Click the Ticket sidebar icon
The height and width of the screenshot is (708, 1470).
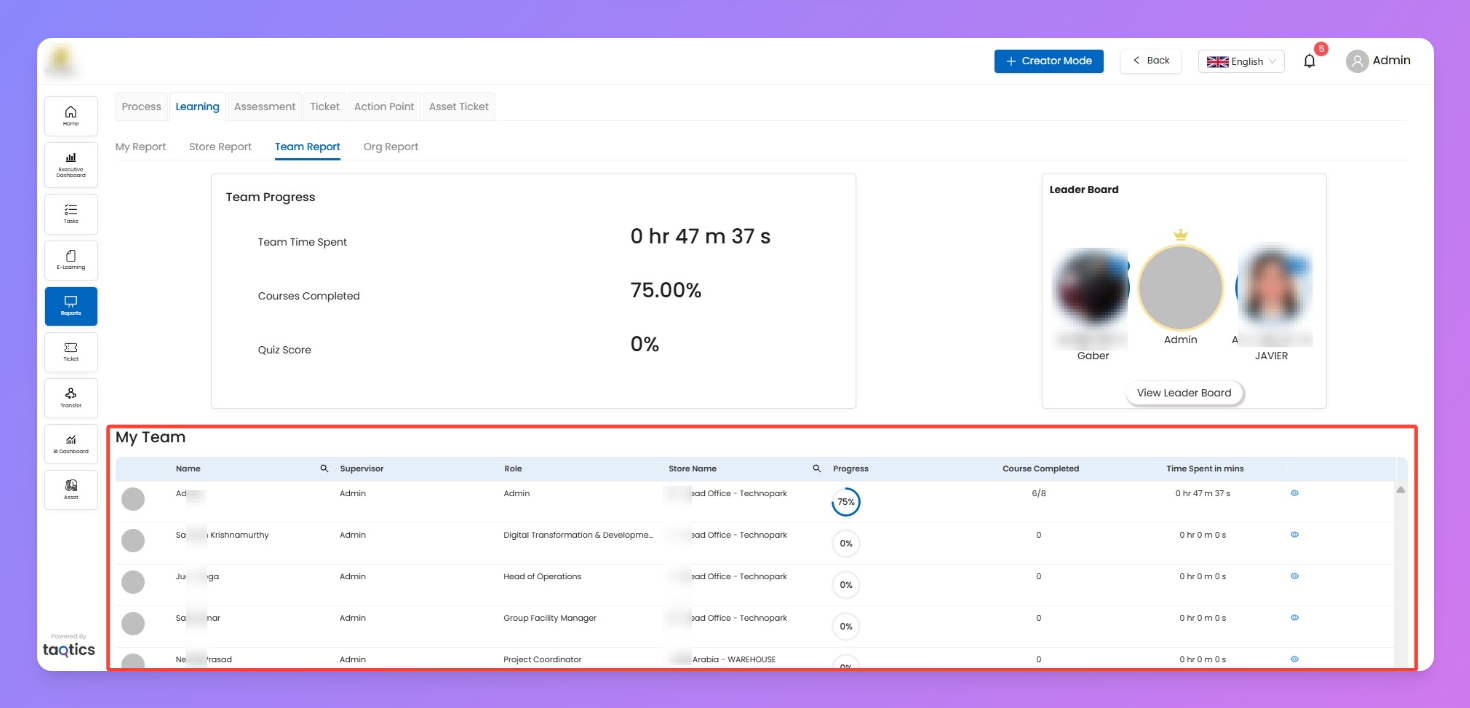coord(71,352)
